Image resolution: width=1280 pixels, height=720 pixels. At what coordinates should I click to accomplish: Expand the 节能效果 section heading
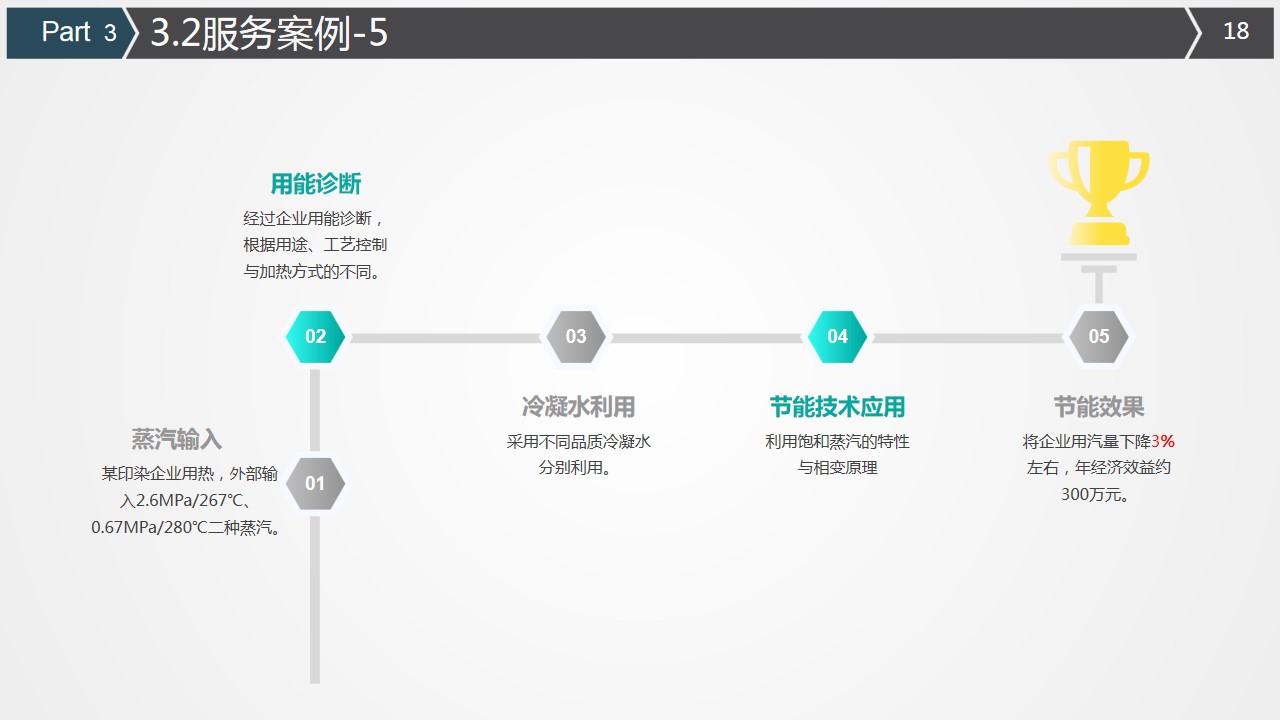[x=1100, y=406]
